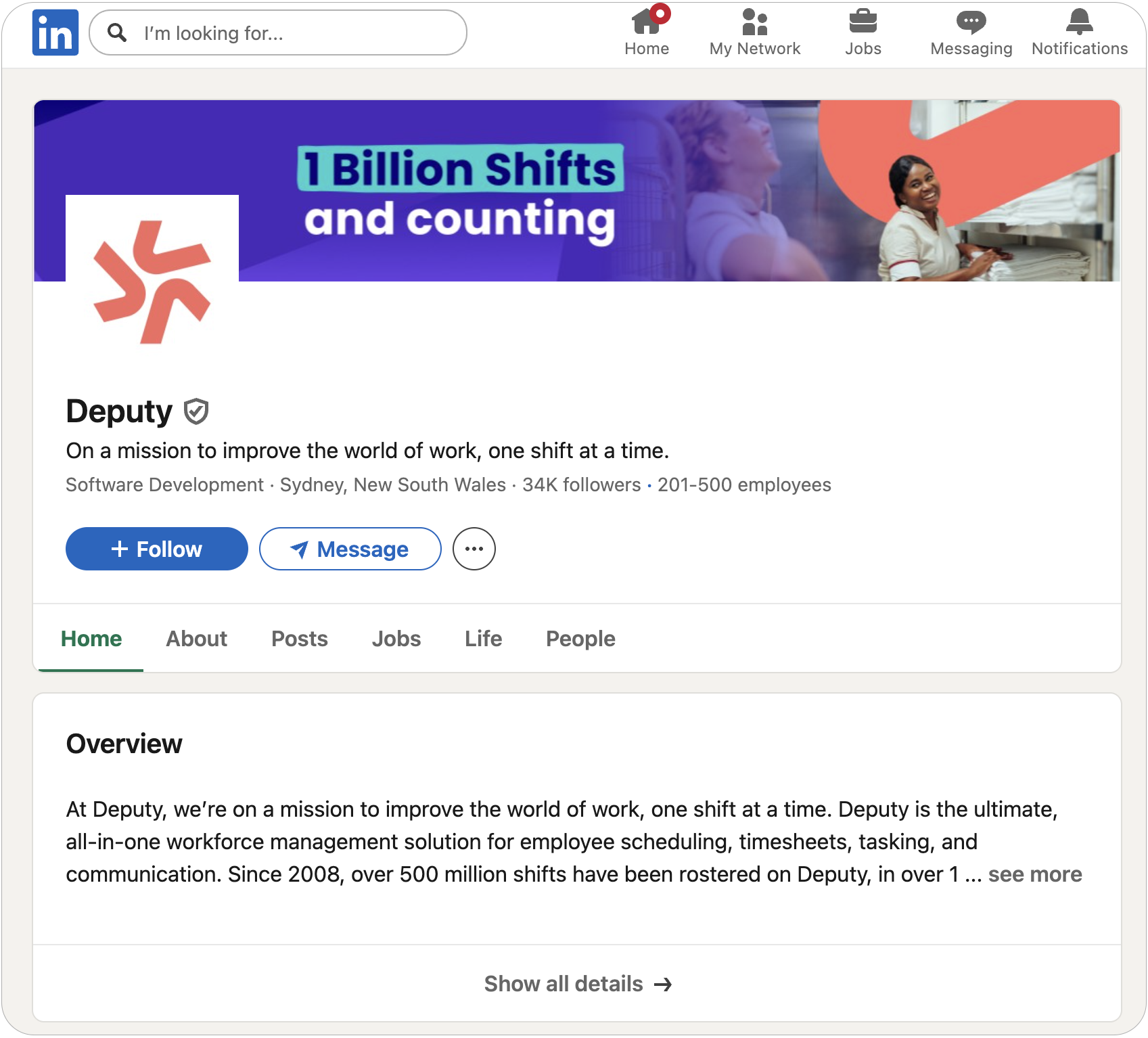Click 'Sydney, New South Wales' location text
The height and width of the screenshot is (1038, 1148).
393,485
